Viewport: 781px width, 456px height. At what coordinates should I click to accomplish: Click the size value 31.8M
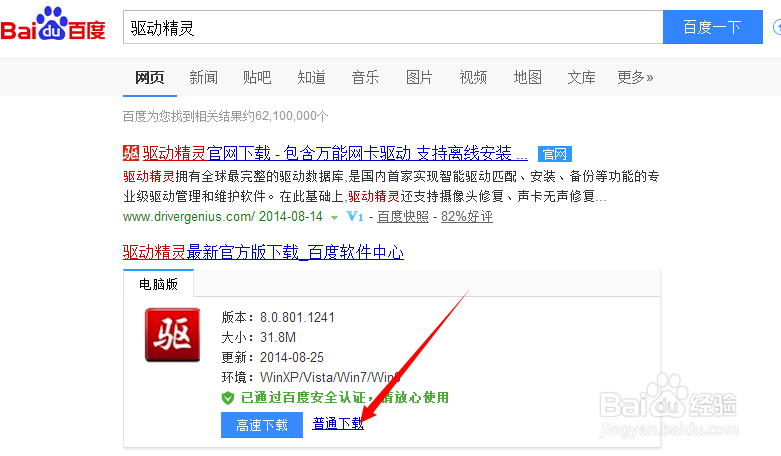[x=278, y=337]
